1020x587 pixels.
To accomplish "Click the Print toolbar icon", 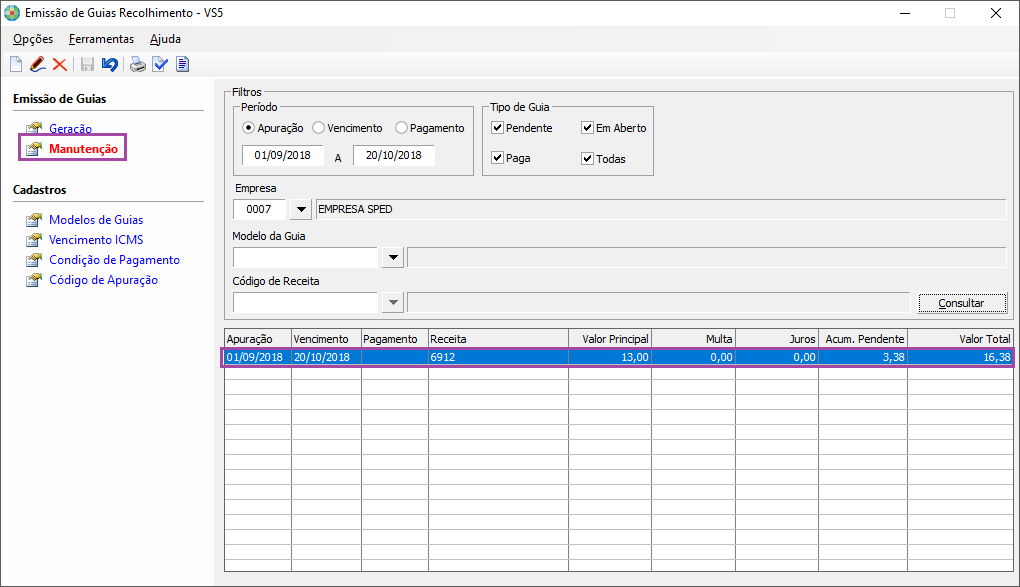I will [137, 64].
